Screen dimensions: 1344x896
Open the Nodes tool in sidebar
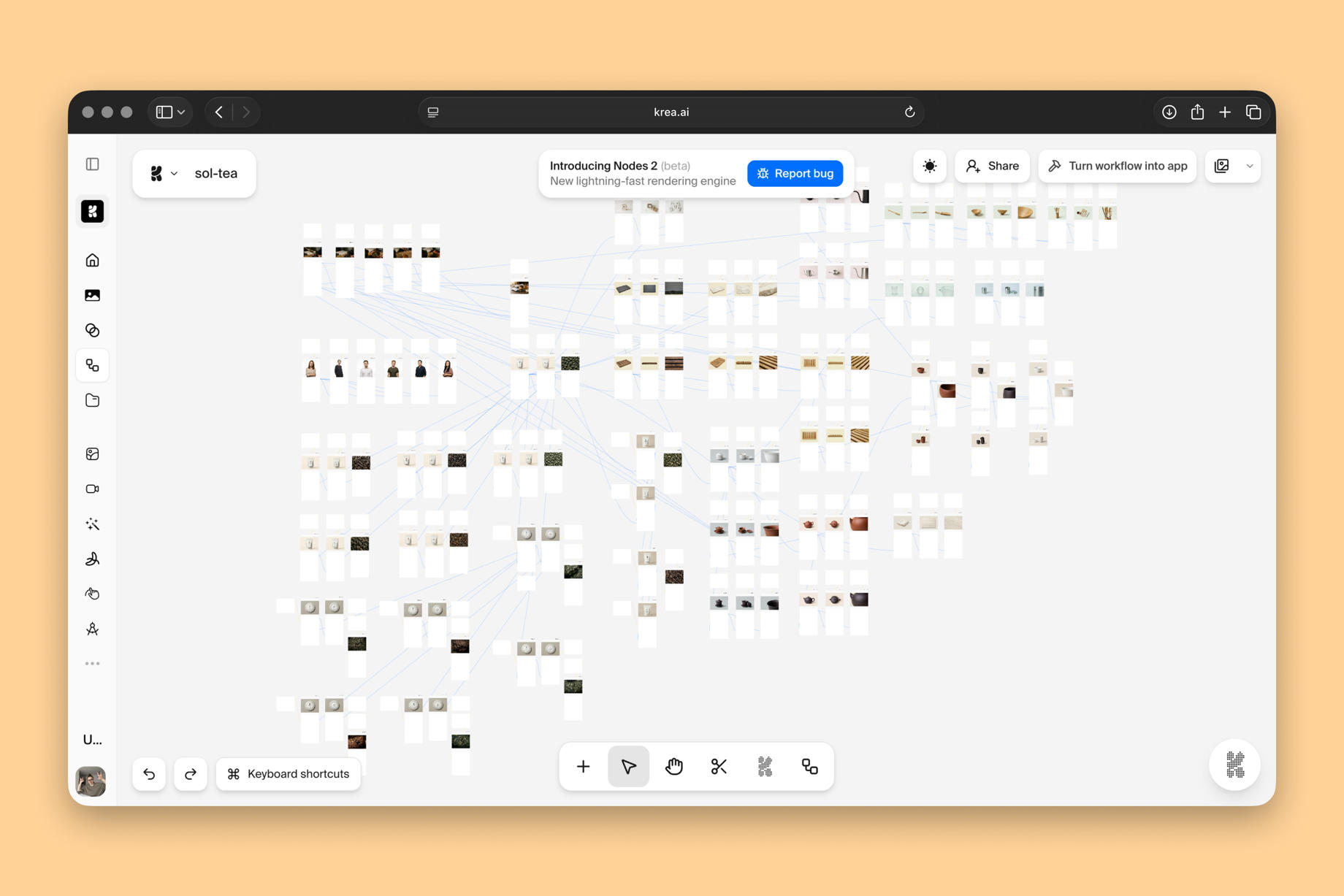pos(92,365)
